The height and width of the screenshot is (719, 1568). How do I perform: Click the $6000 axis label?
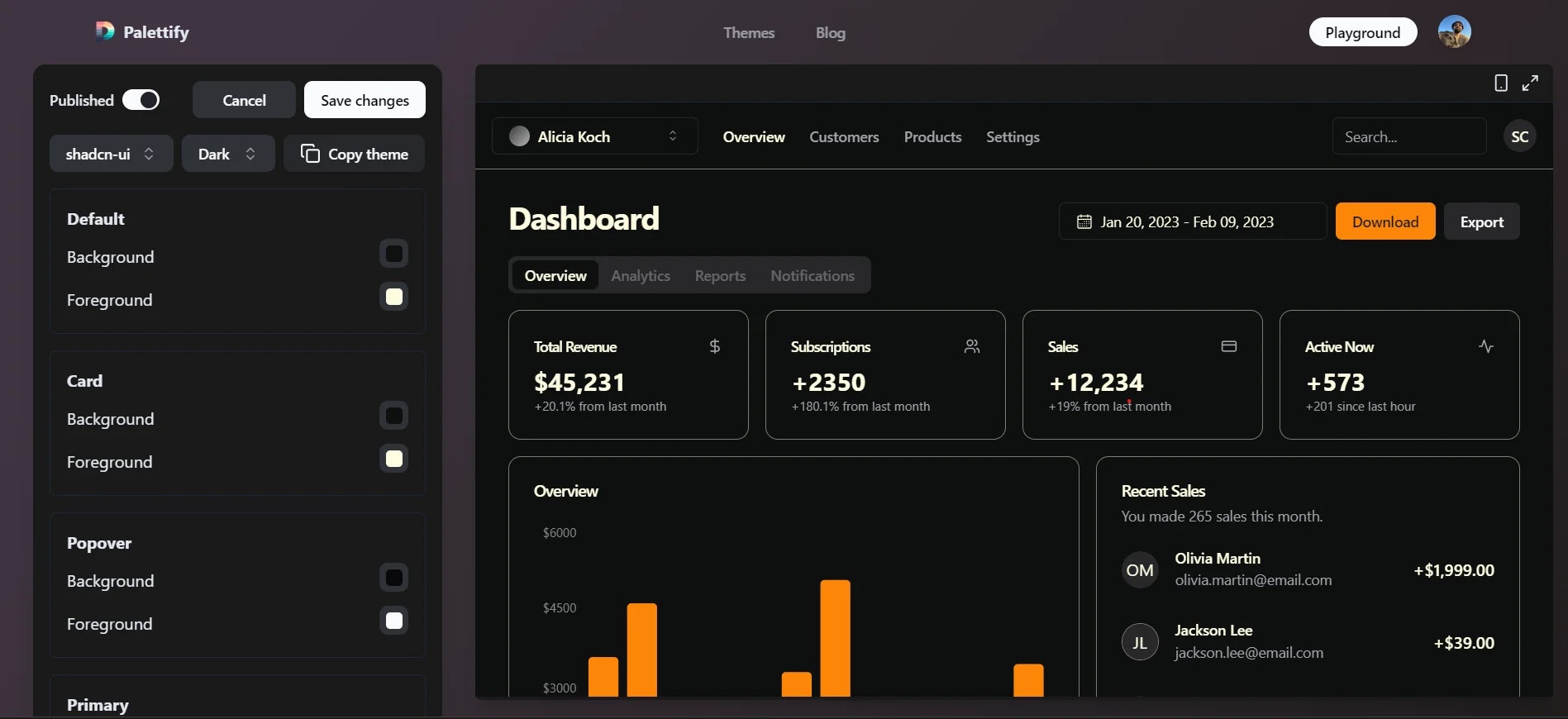tap(560, 532)
